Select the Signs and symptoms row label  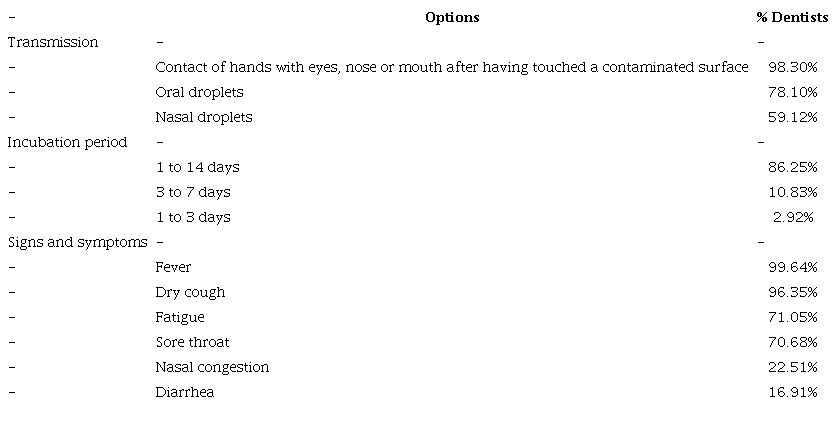tap(77, 242)
